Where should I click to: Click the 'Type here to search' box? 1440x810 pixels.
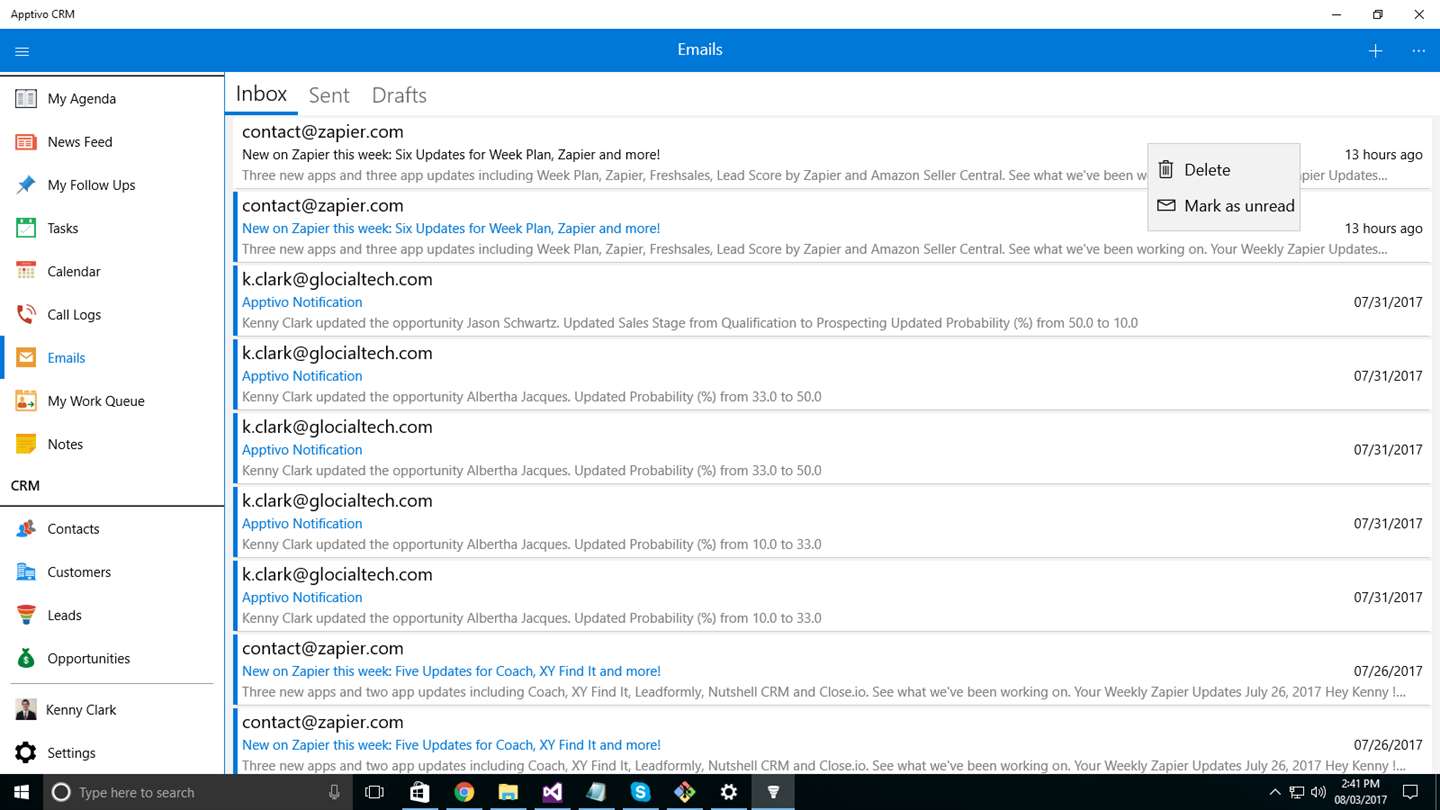point(200,792)
